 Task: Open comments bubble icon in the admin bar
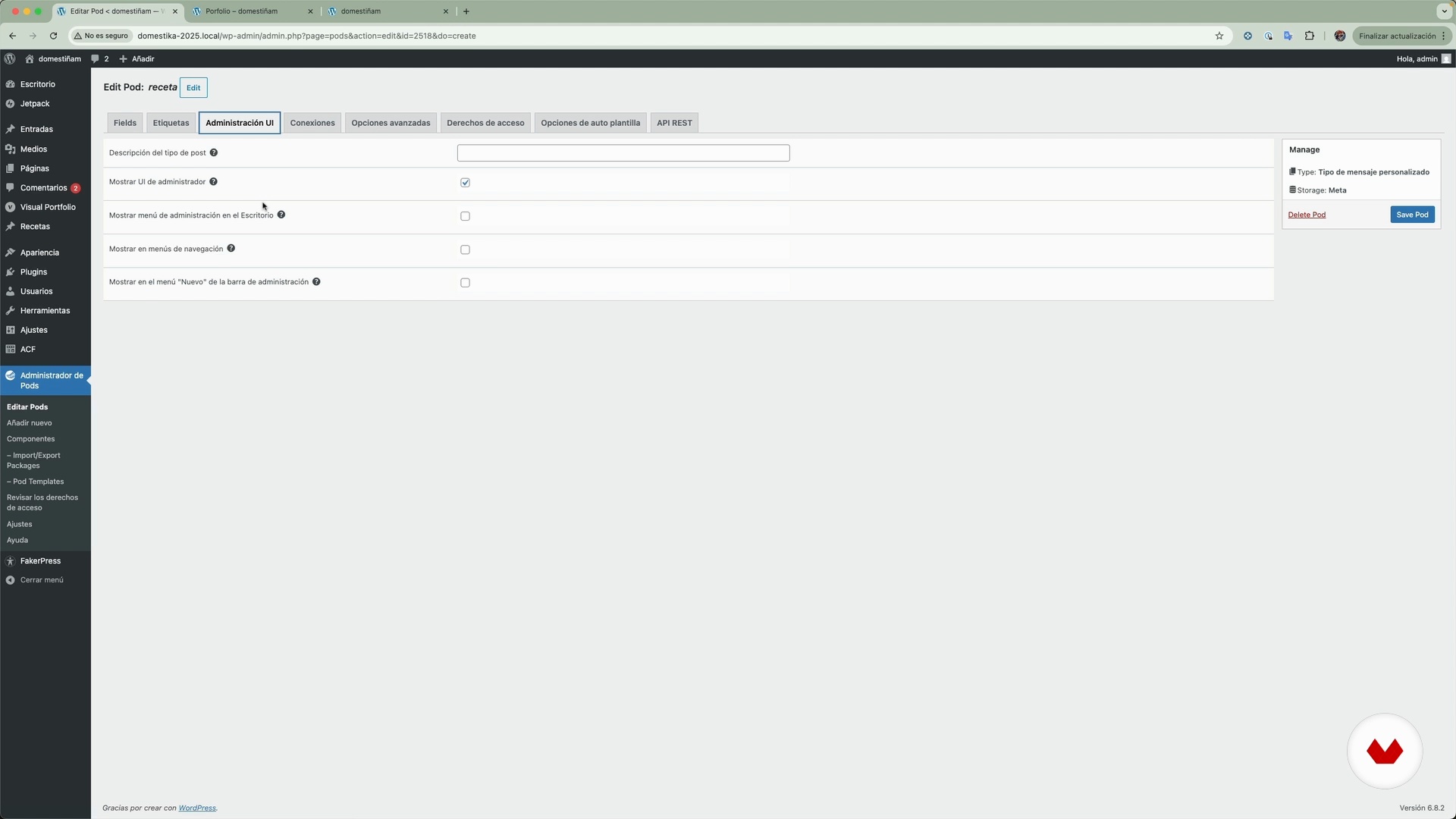point(96,58)
